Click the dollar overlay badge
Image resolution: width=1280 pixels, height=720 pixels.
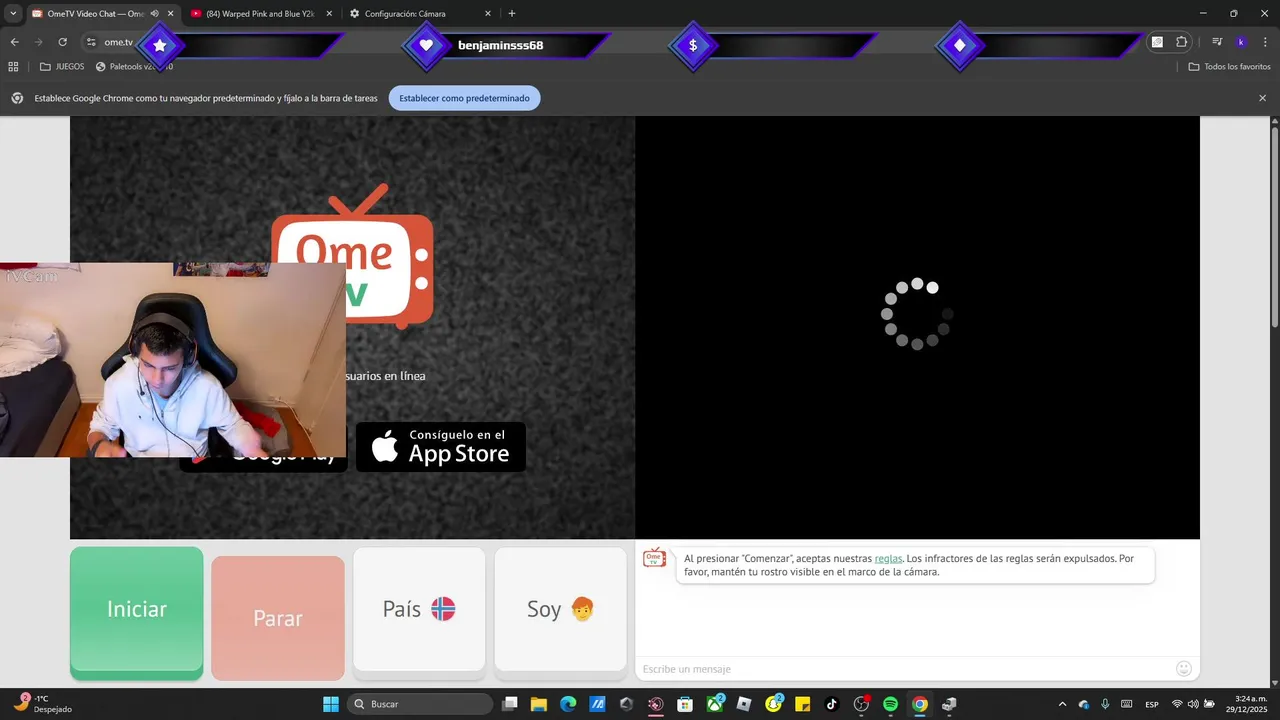point(693,45)
